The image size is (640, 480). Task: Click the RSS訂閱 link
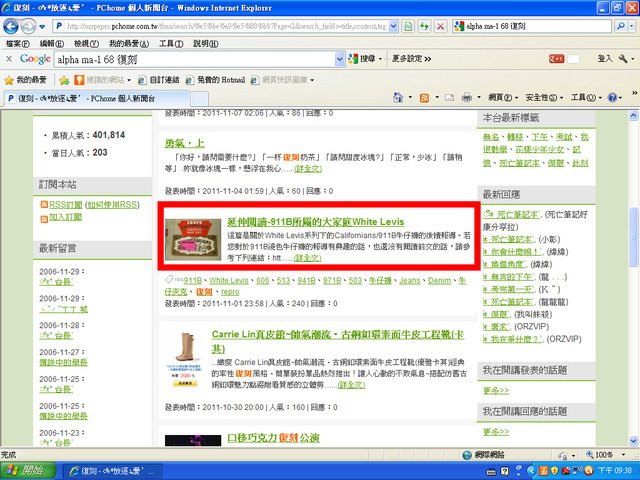pos(66,204)
